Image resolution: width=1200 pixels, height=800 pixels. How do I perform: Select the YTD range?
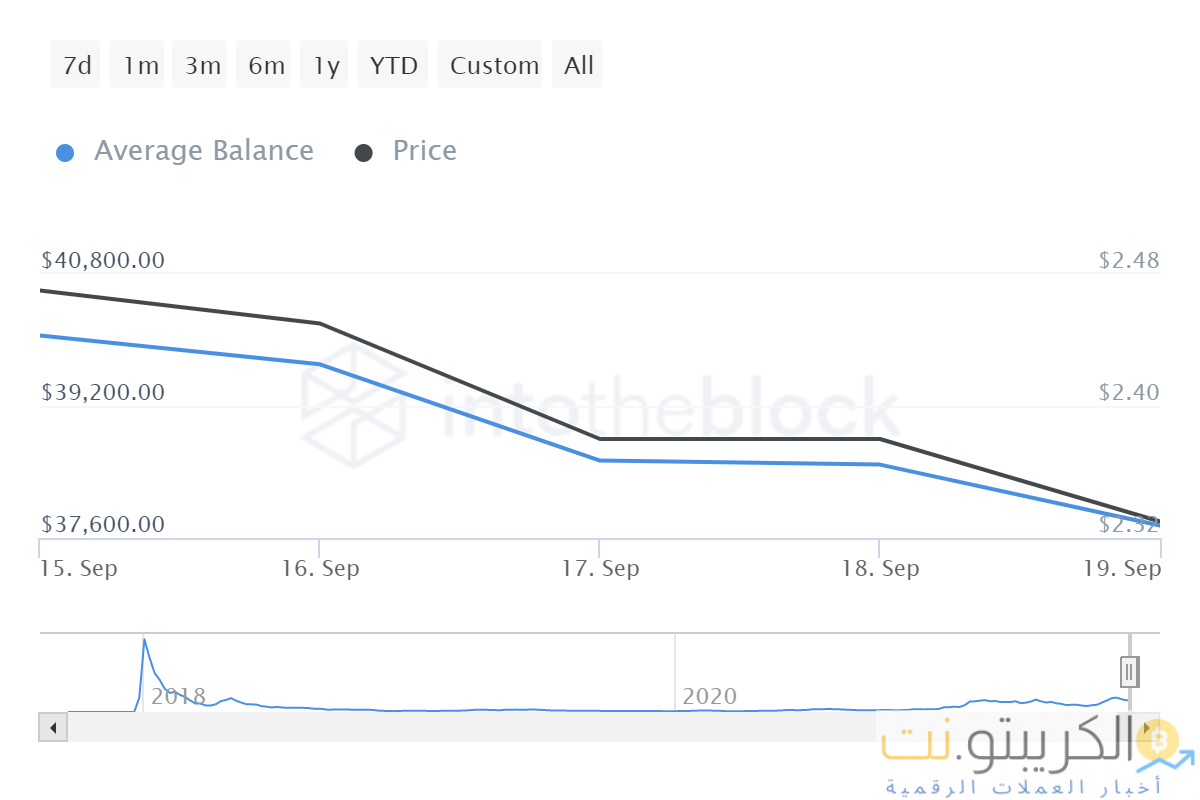click(x=393, y=65)
